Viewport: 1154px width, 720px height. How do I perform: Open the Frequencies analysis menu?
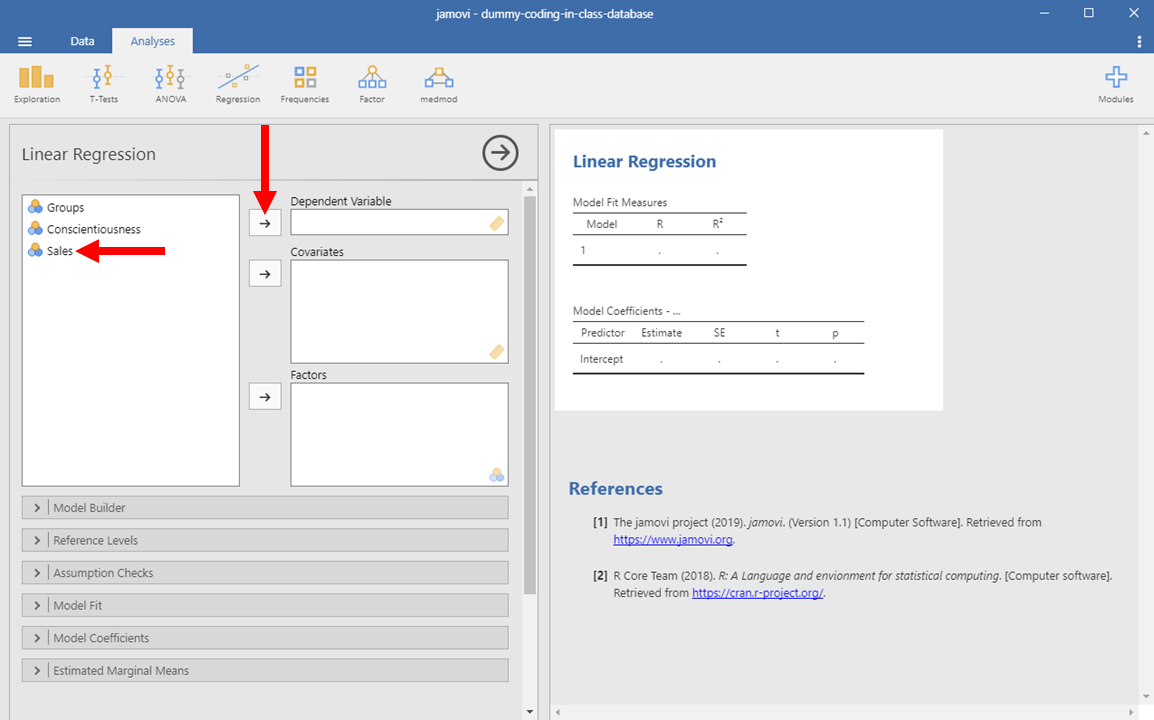(x=305, y=84)
